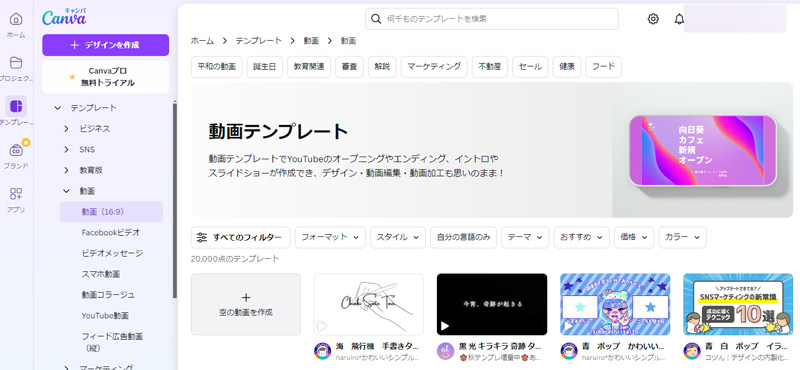Screen dimensions: 800x370
Task: Select the 平和の動画 tag chip
Action: tap(216, 67)
